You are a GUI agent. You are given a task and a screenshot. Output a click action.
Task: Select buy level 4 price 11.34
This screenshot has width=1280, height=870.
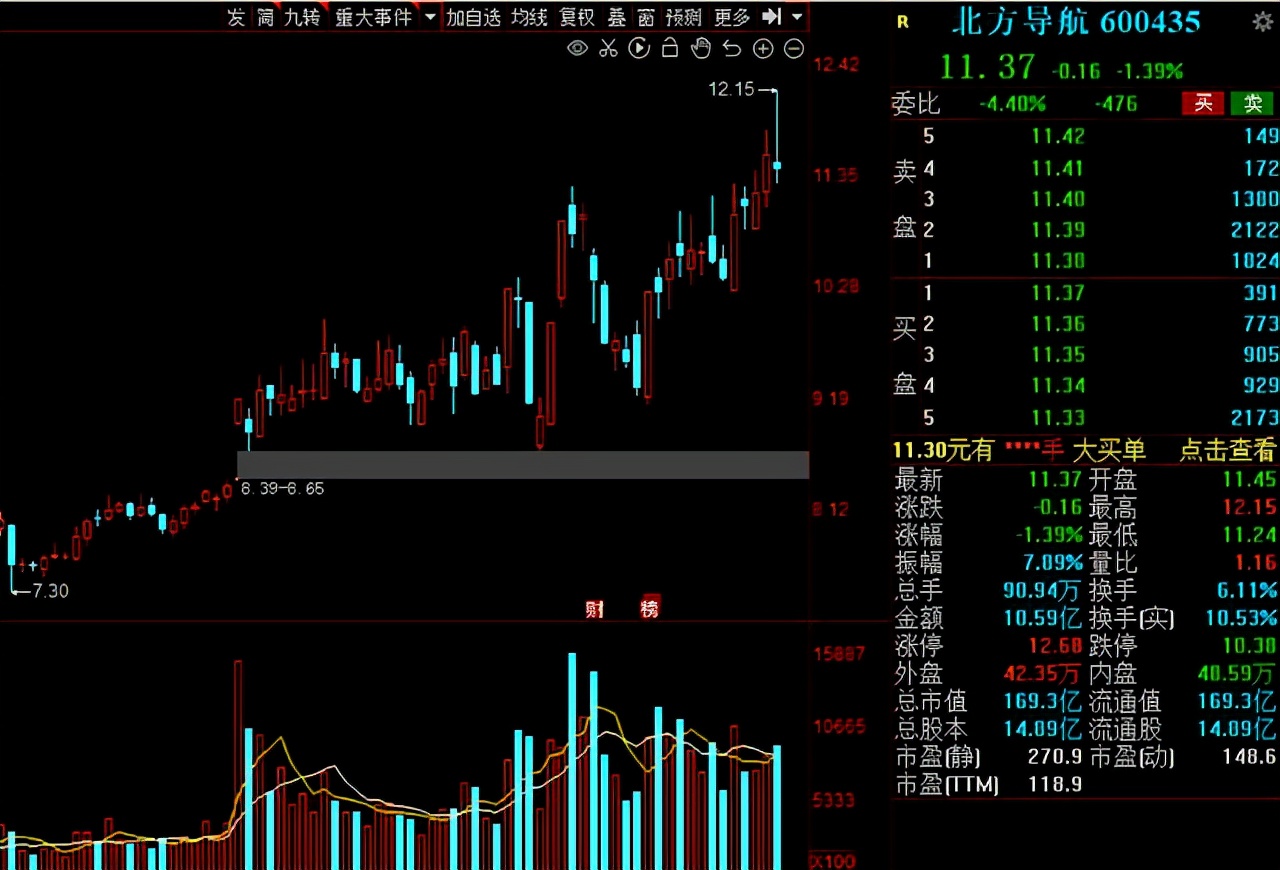click(1058, 385)
